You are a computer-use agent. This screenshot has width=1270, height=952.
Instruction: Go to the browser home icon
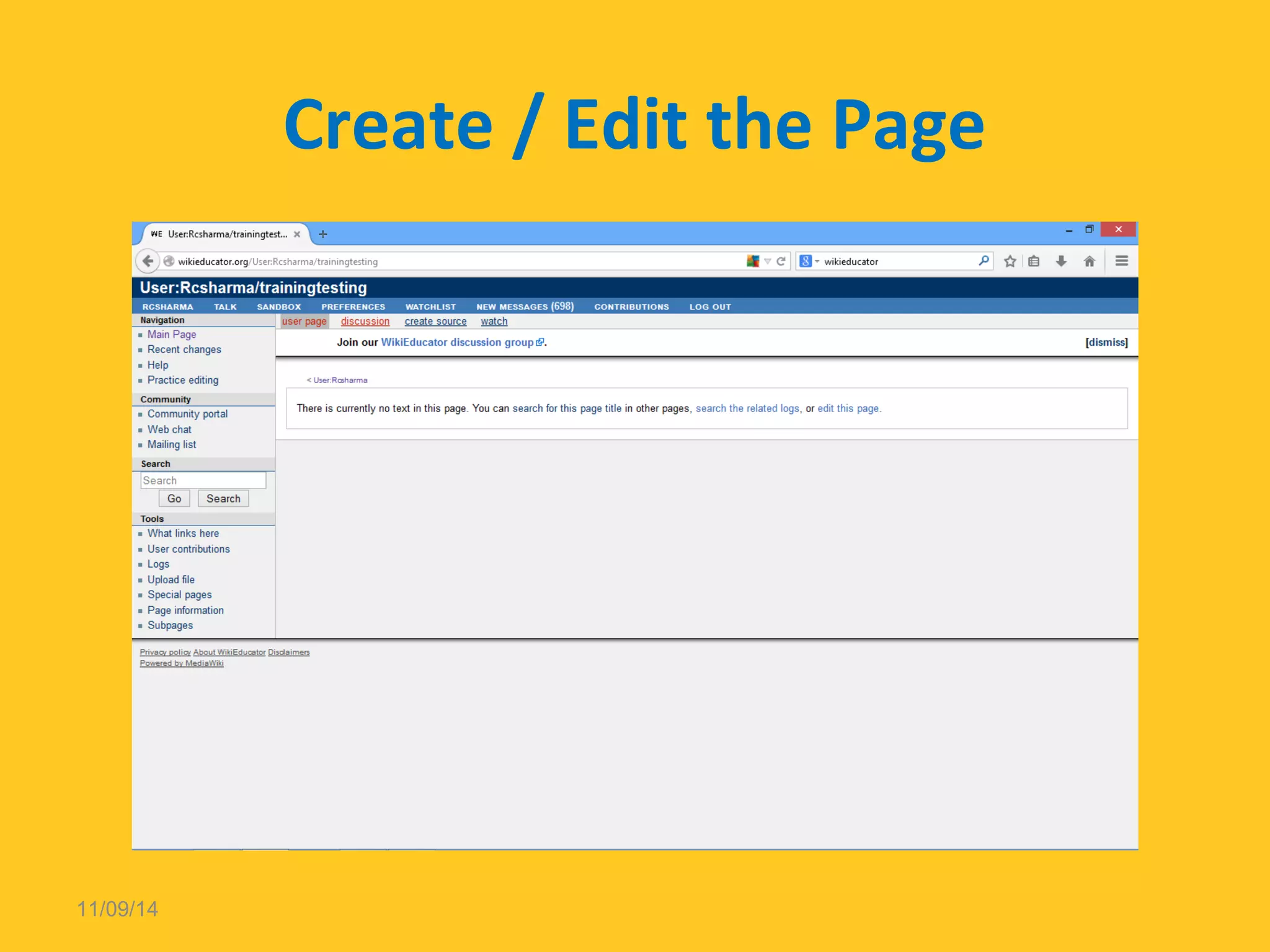click(x=1090, y=262)
